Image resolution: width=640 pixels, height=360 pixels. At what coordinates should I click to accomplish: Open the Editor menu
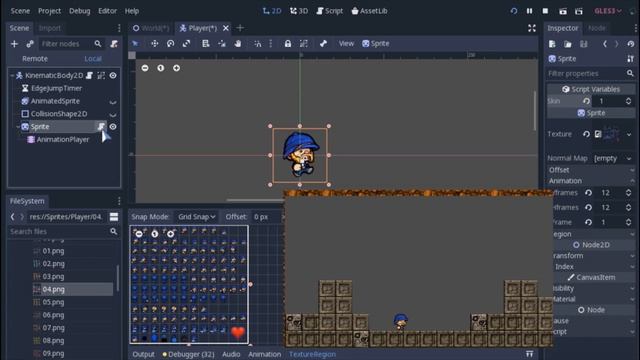(x=107, y=11)
